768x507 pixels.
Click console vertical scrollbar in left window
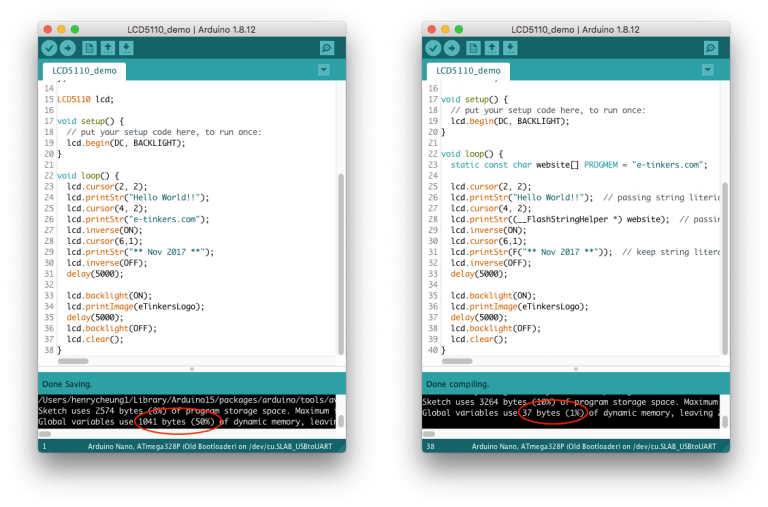[341, 421]
